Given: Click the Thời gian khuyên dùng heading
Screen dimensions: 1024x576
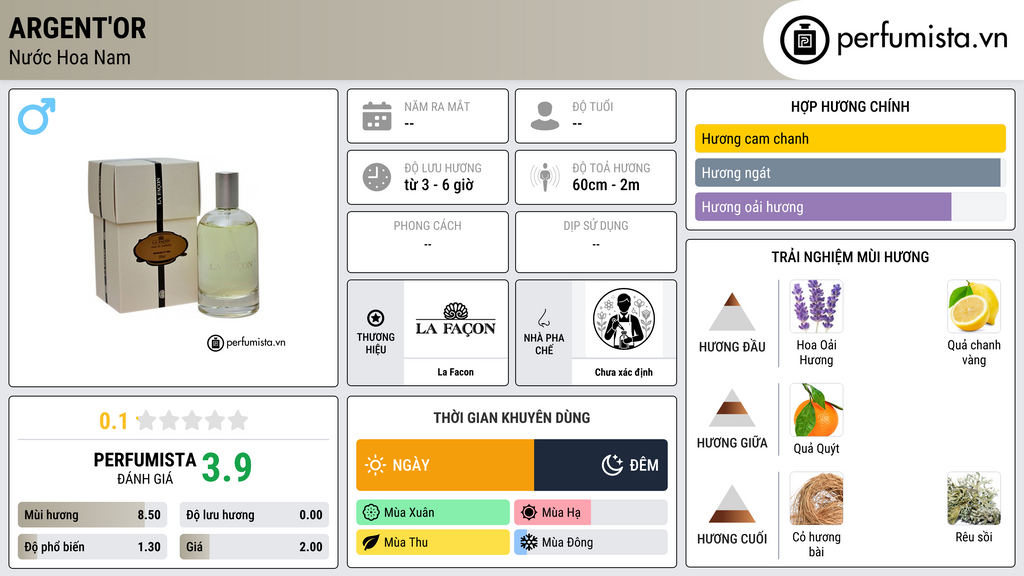Looking at the screenshot, I should pos(512,417).
